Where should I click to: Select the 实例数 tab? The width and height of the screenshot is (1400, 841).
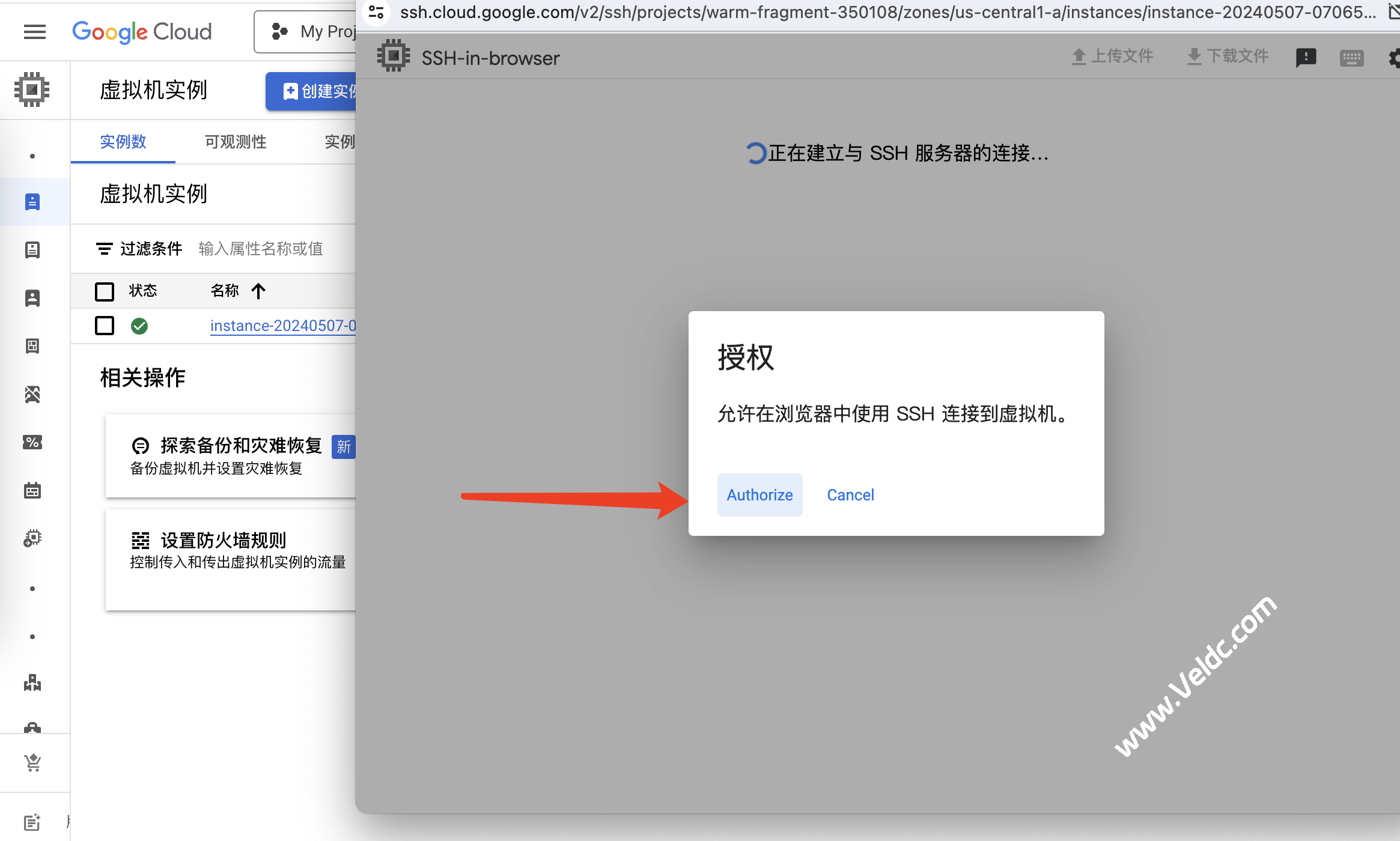click(x=123, y=142)
